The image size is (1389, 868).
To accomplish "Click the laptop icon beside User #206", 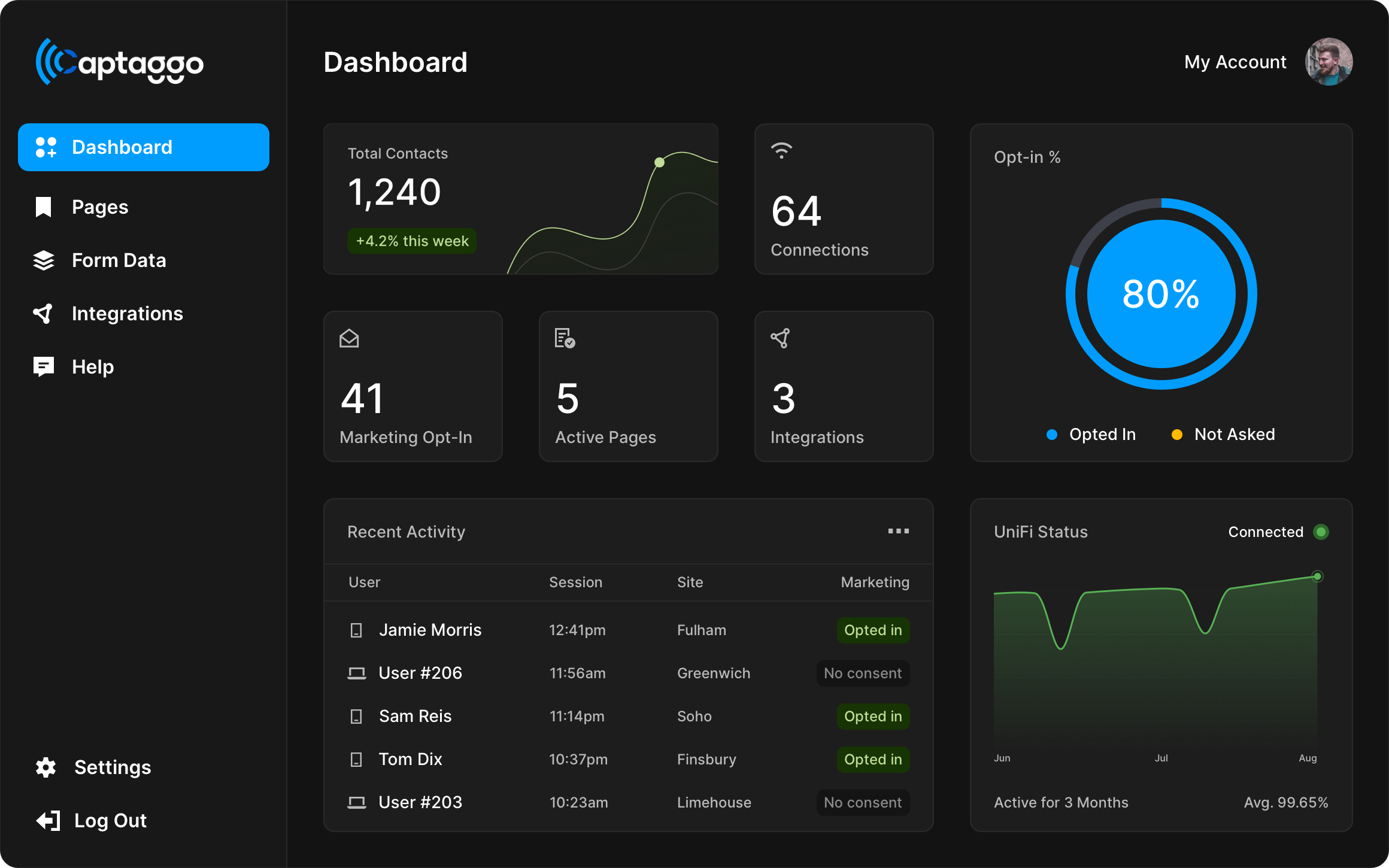I will coord(357,673).
